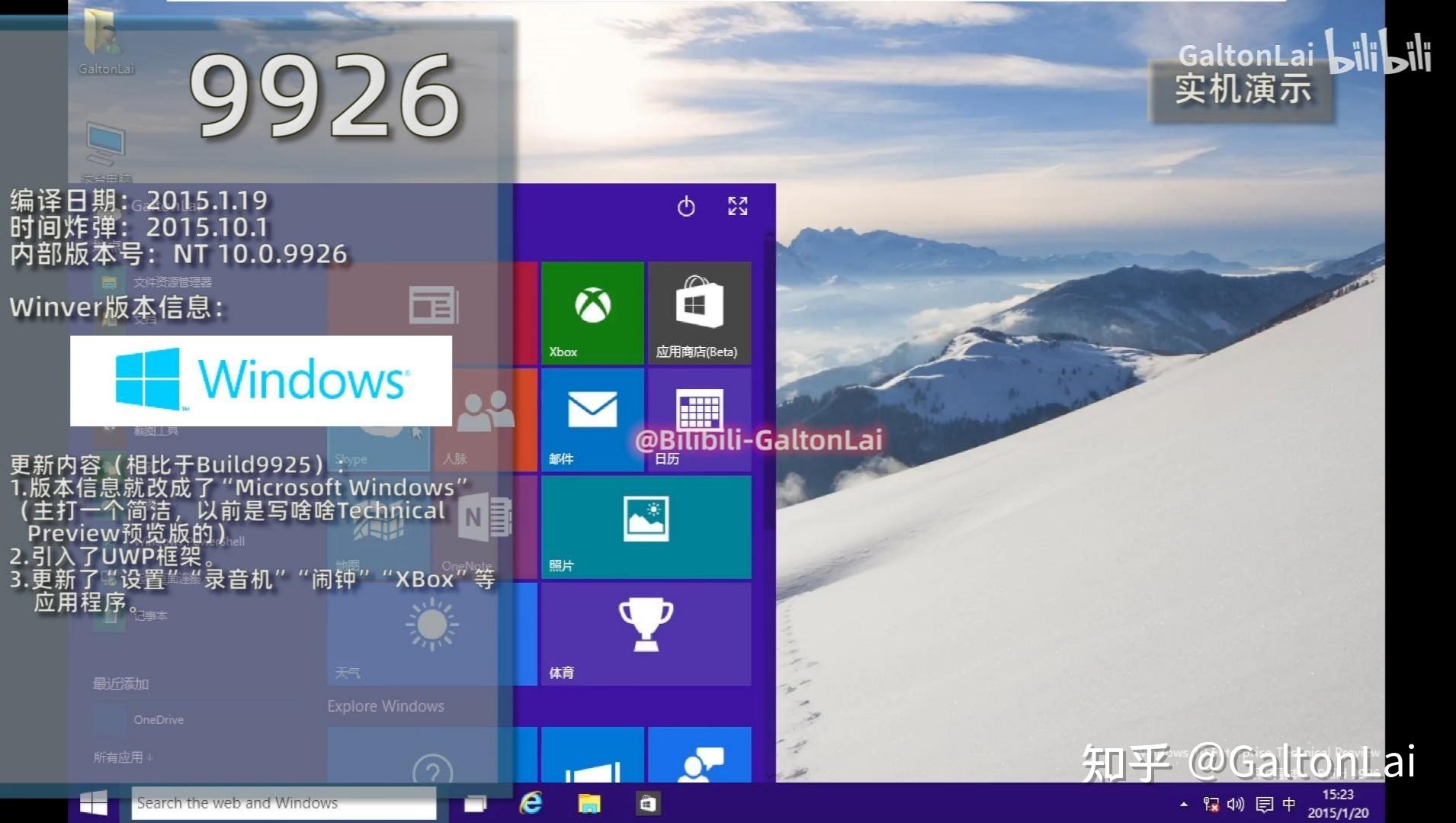1456x823 pixels.
Task: Open the Windows Feedback tile with chat bubble
Action: tap(699, 755)
